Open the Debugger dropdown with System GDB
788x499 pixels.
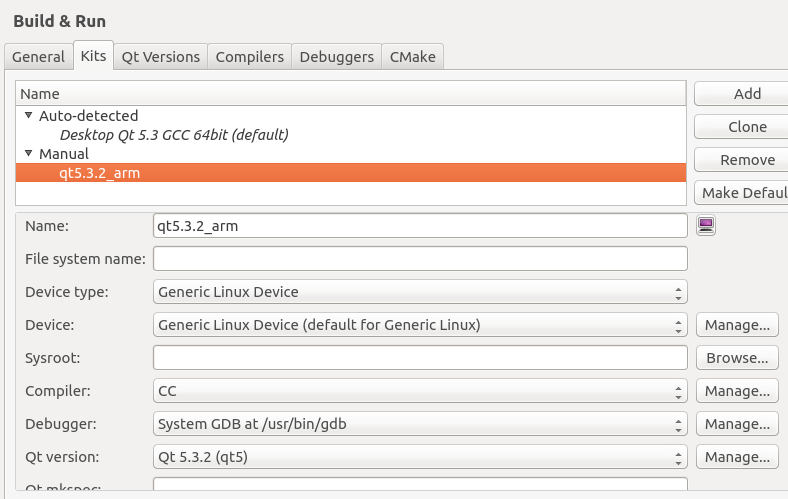pyautogui.click(x=420, y=424)
